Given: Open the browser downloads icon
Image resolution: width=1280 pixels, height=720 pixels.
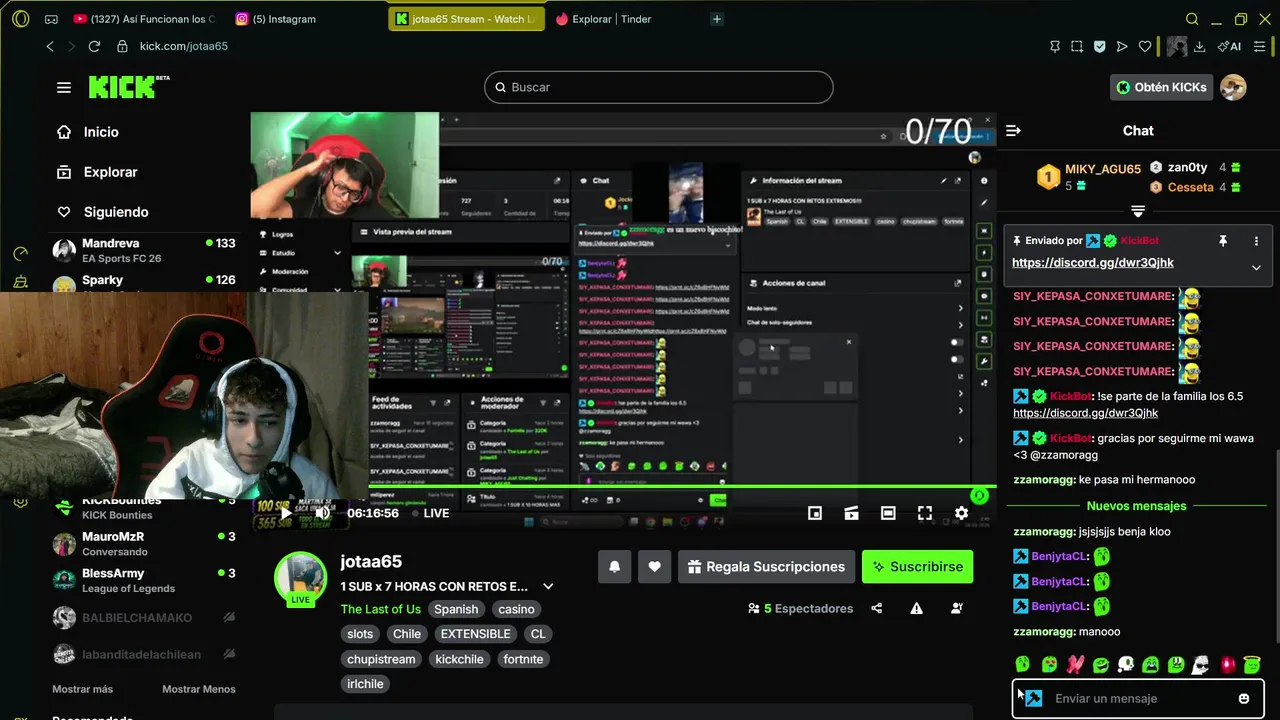Looking at the screenshot, I should [1200, 46].
